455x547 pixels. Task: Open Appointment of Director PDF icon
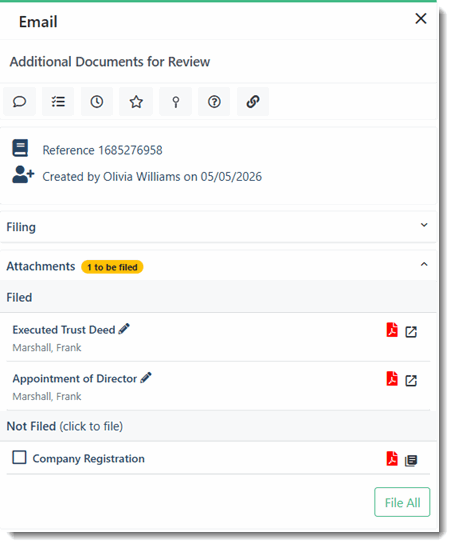tap(392, 379)
